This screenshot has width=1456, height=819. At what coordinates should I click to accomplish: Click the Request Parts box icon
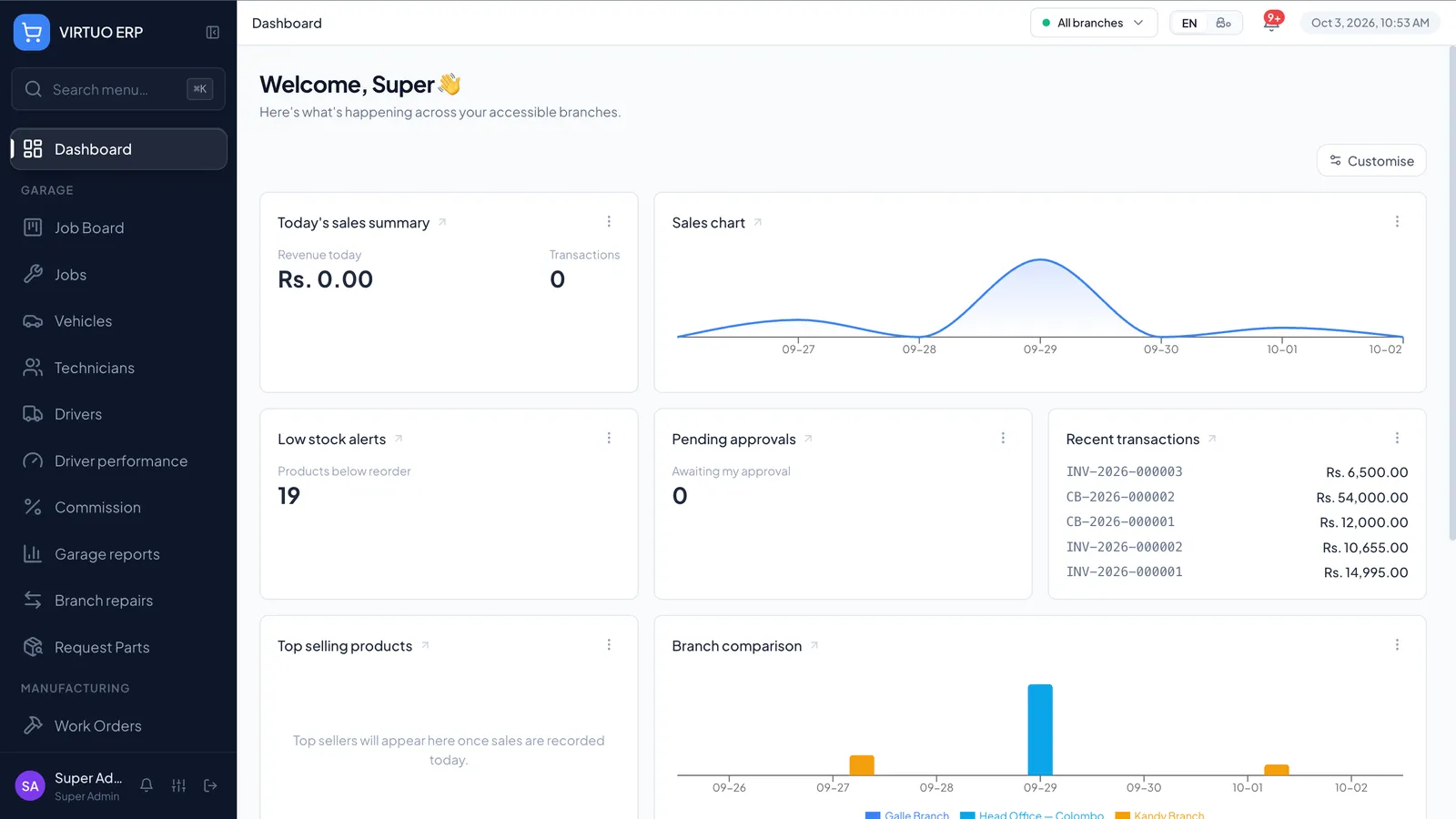[x=33, y=647]
